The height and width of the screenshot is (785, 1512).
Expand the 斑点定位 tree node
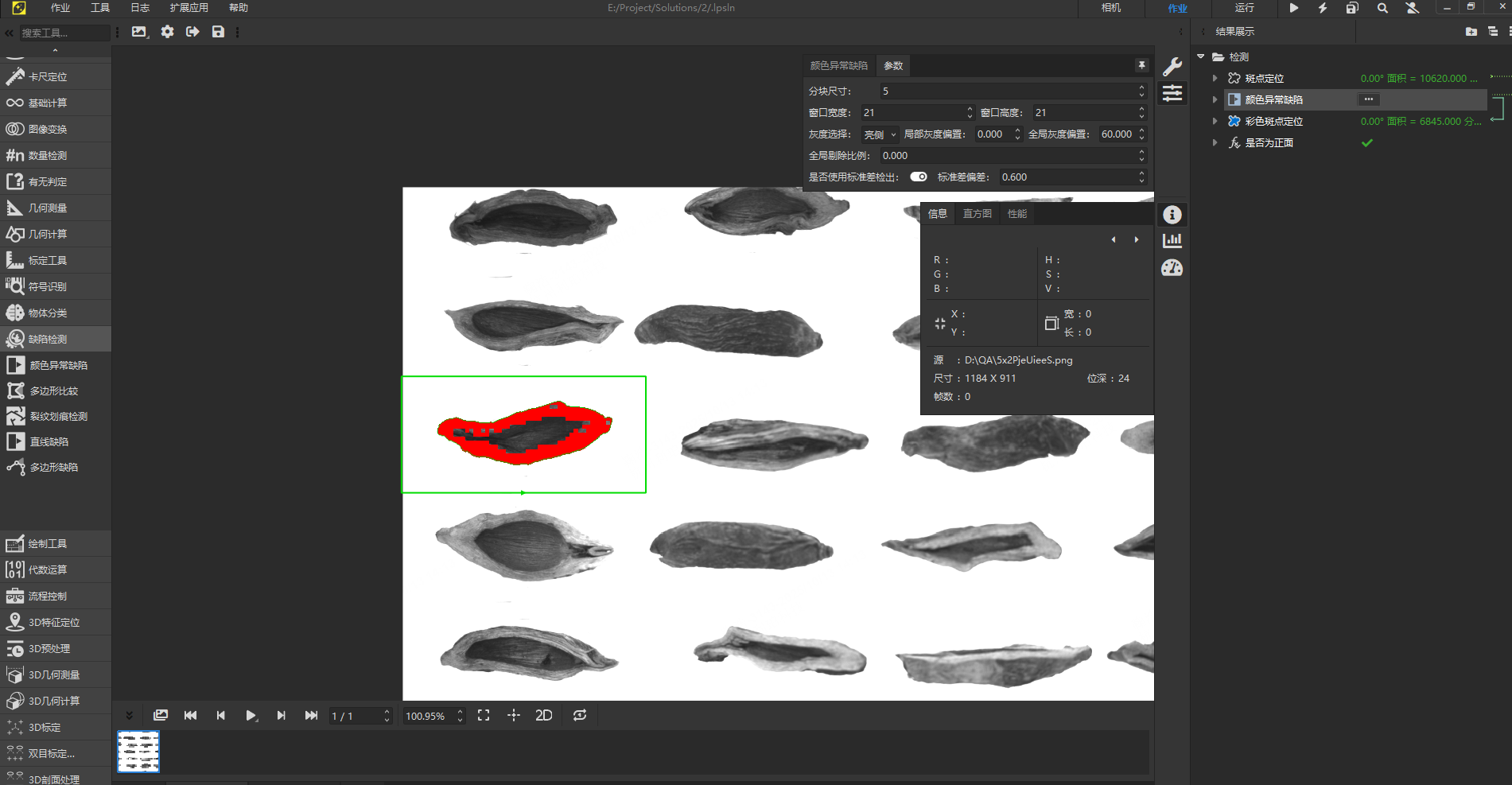pyautogui.click(x=1215, y=78)
